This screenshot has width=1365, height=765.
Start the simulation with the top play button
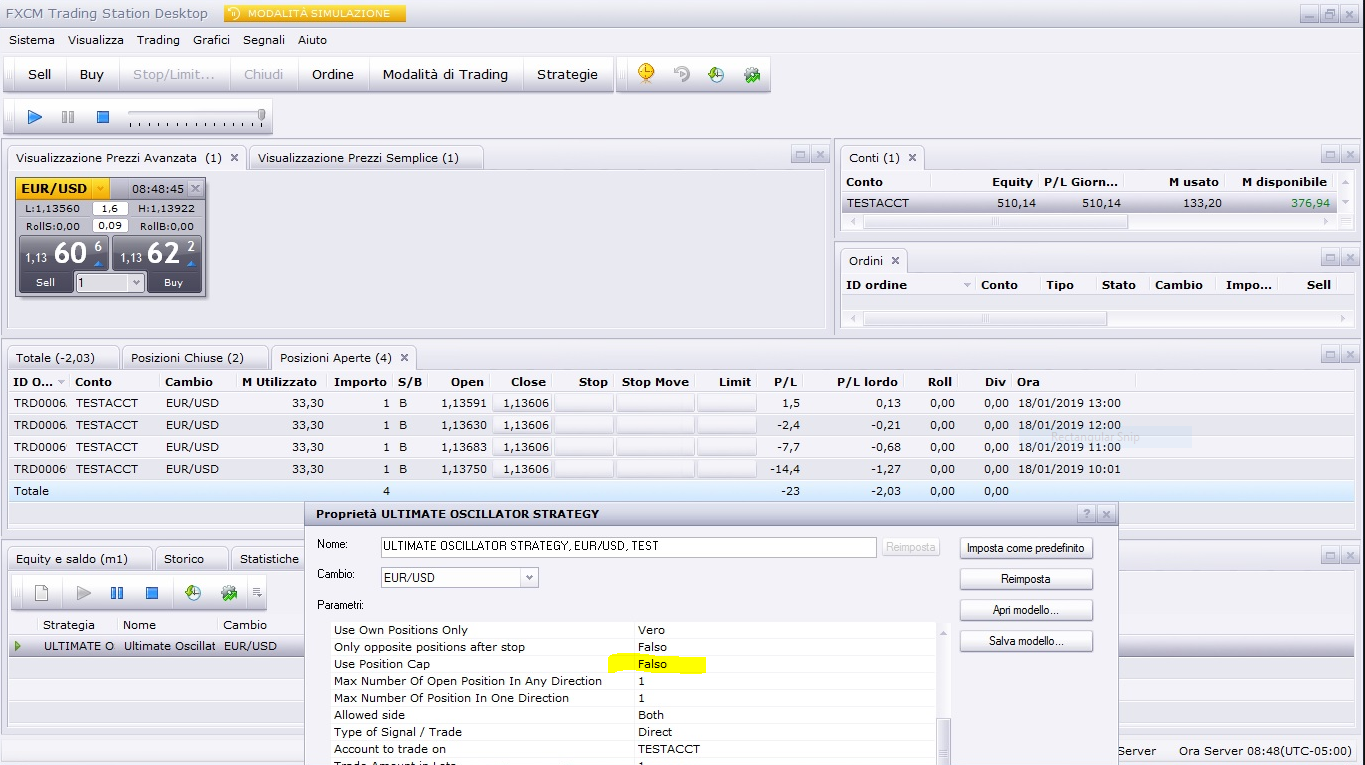pyautogui.click(x=34, y=117)
